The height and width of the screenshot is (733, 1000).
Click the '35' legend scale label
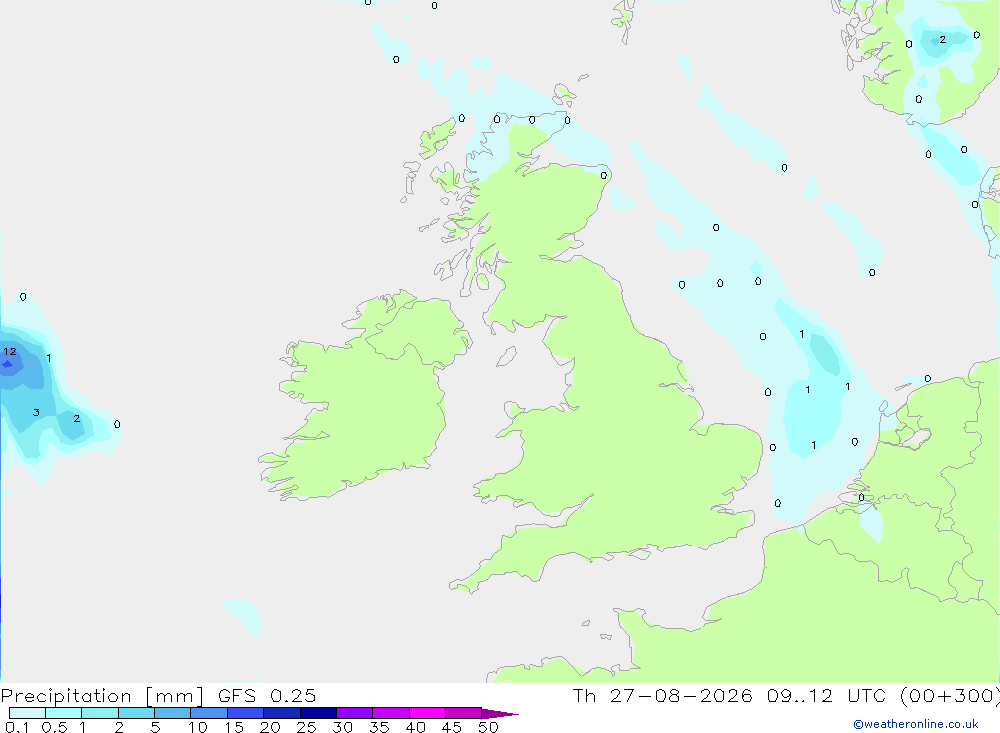point(379,727)
